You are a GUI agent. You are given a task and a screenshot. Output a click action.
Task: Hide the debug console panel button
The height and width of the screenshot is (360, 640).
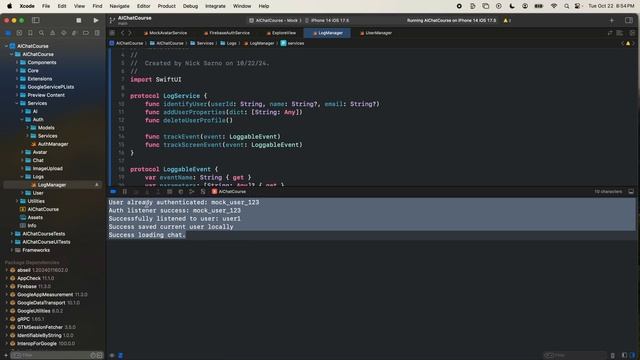[x=631, y=191]
